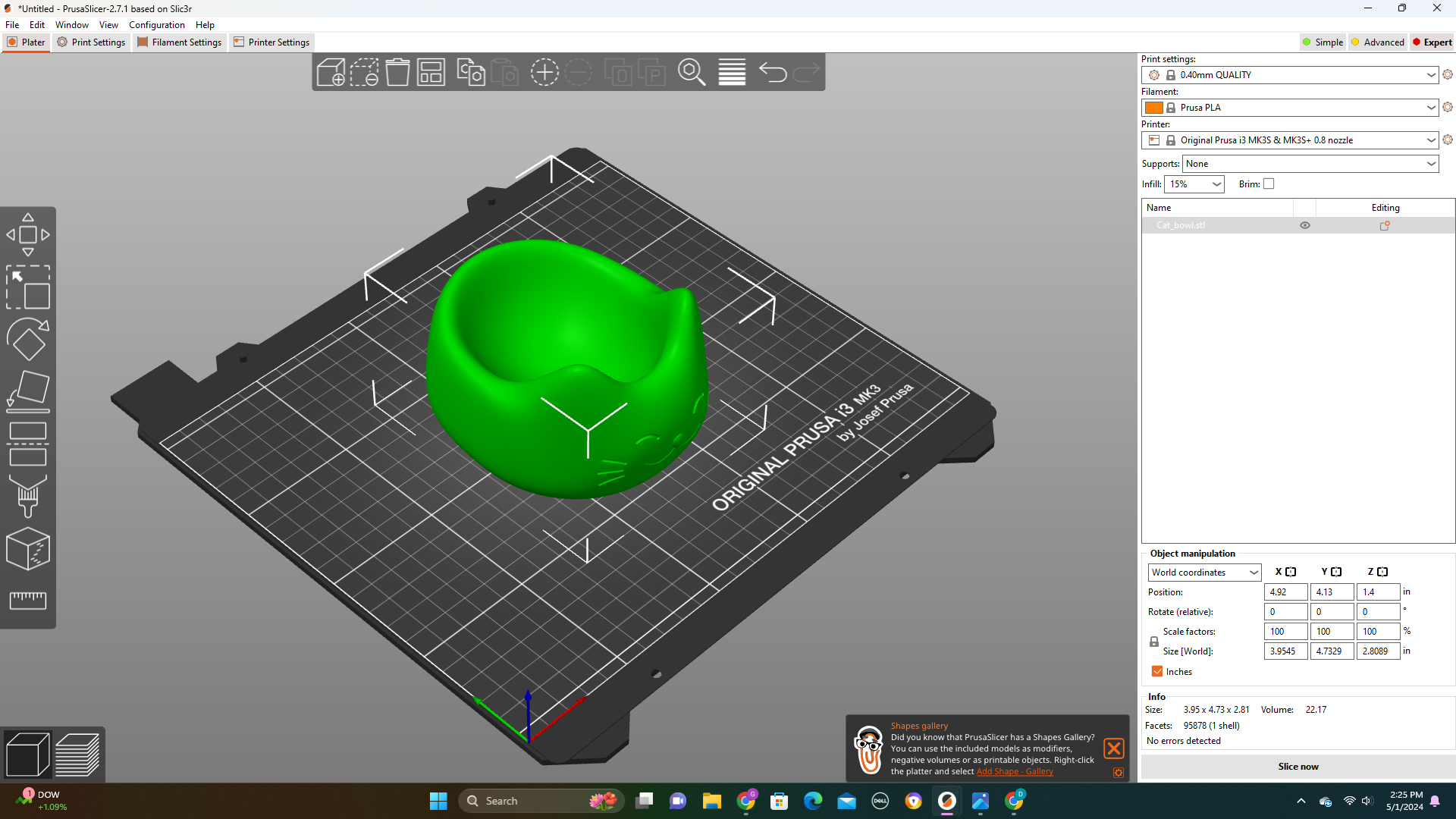
Task: Open the File menu
Action: tap(12, 25)
